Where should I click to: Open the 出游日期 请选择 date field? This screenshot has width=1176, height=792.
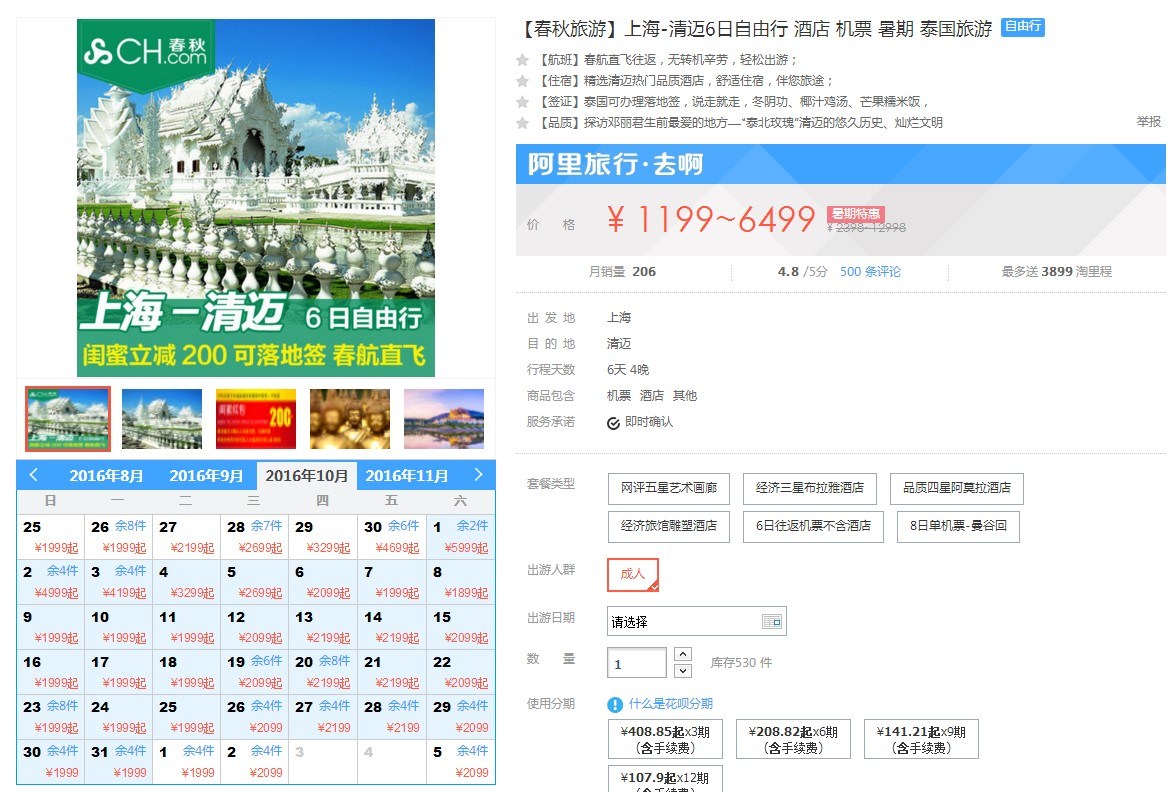click(x=696, y=622)
